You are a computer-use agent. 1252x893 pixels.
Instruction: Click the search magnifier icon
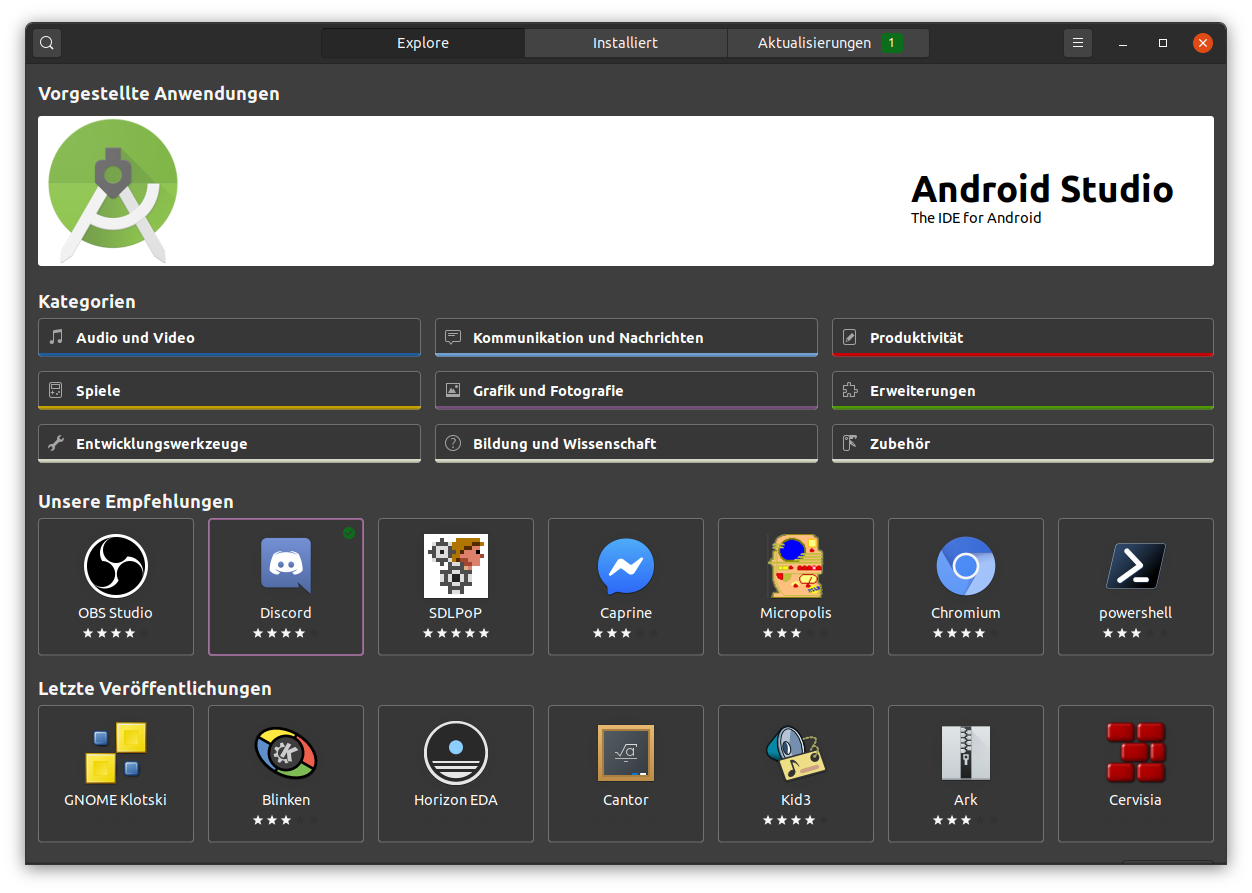point(47,43)
